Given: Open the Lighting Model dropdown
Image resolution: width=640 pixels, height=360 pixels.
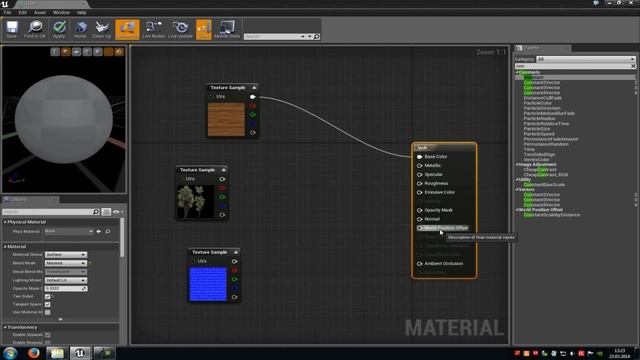Looking at the screenshot, I should [x=66, y=280].
